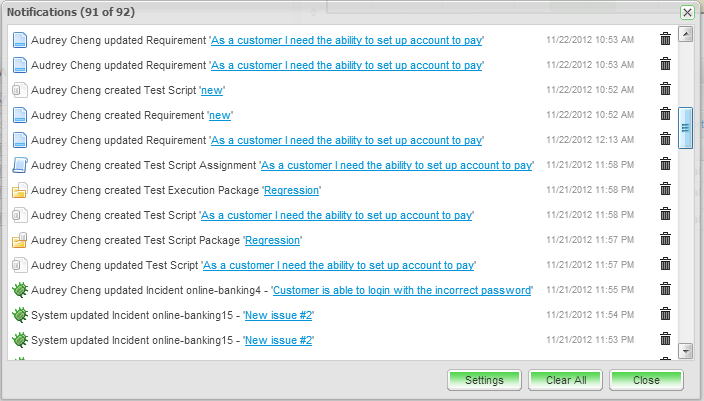This screenshot has height=401, width=704.
Task: Close the Notifications dialog with the X
Action: 687,12
